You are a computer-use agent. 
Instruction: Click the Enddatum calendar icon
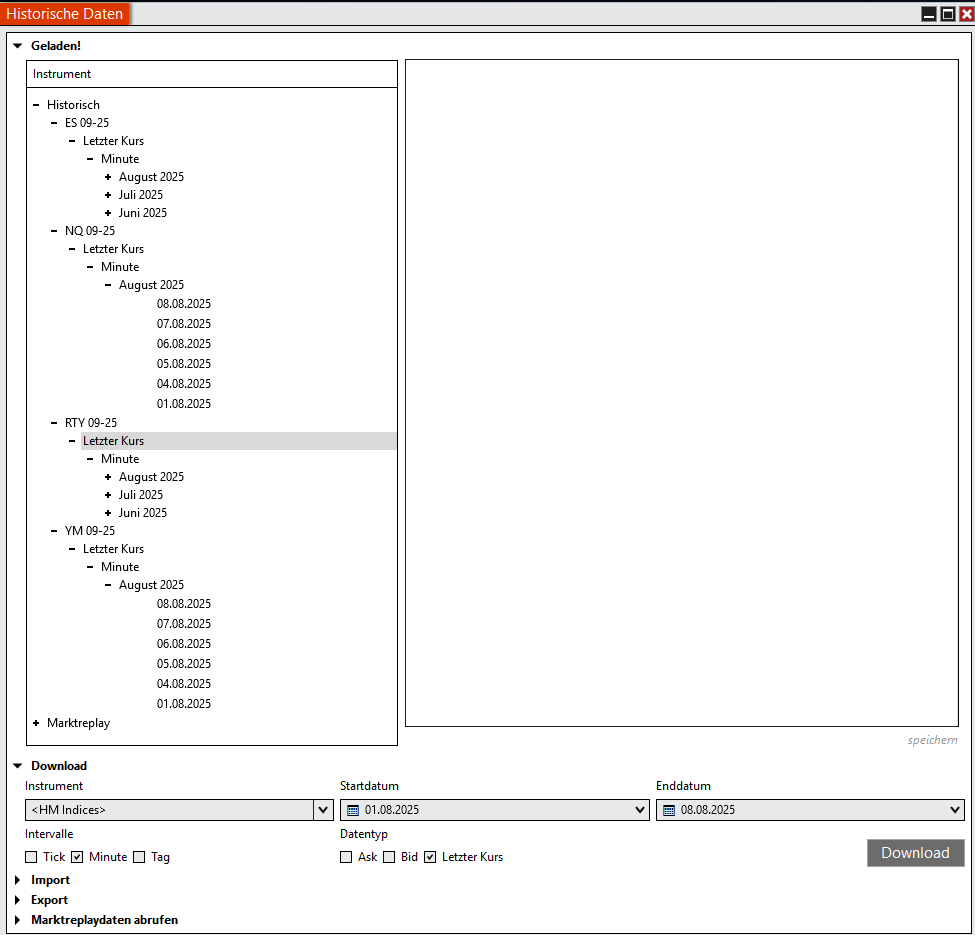[x=669, y=810]
